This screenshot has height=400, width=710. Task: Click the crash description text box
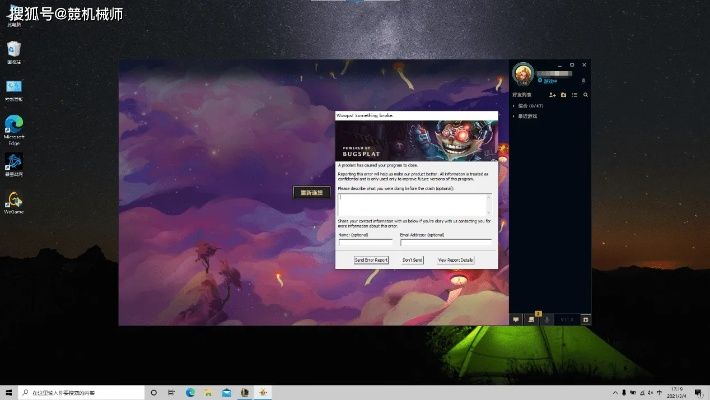(414, 203)
